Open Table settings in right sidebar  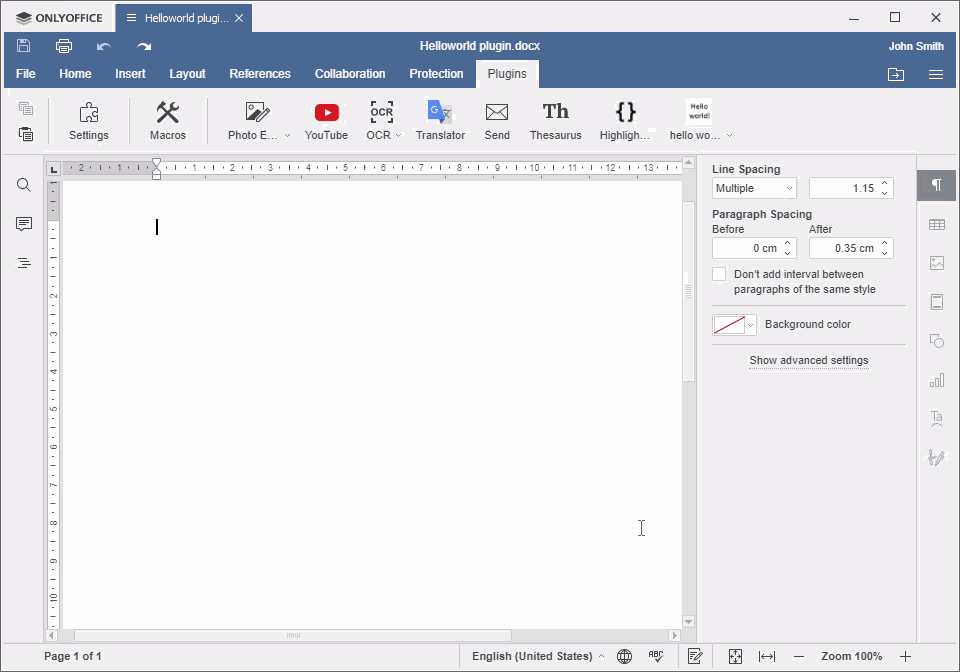pos(937,225)
